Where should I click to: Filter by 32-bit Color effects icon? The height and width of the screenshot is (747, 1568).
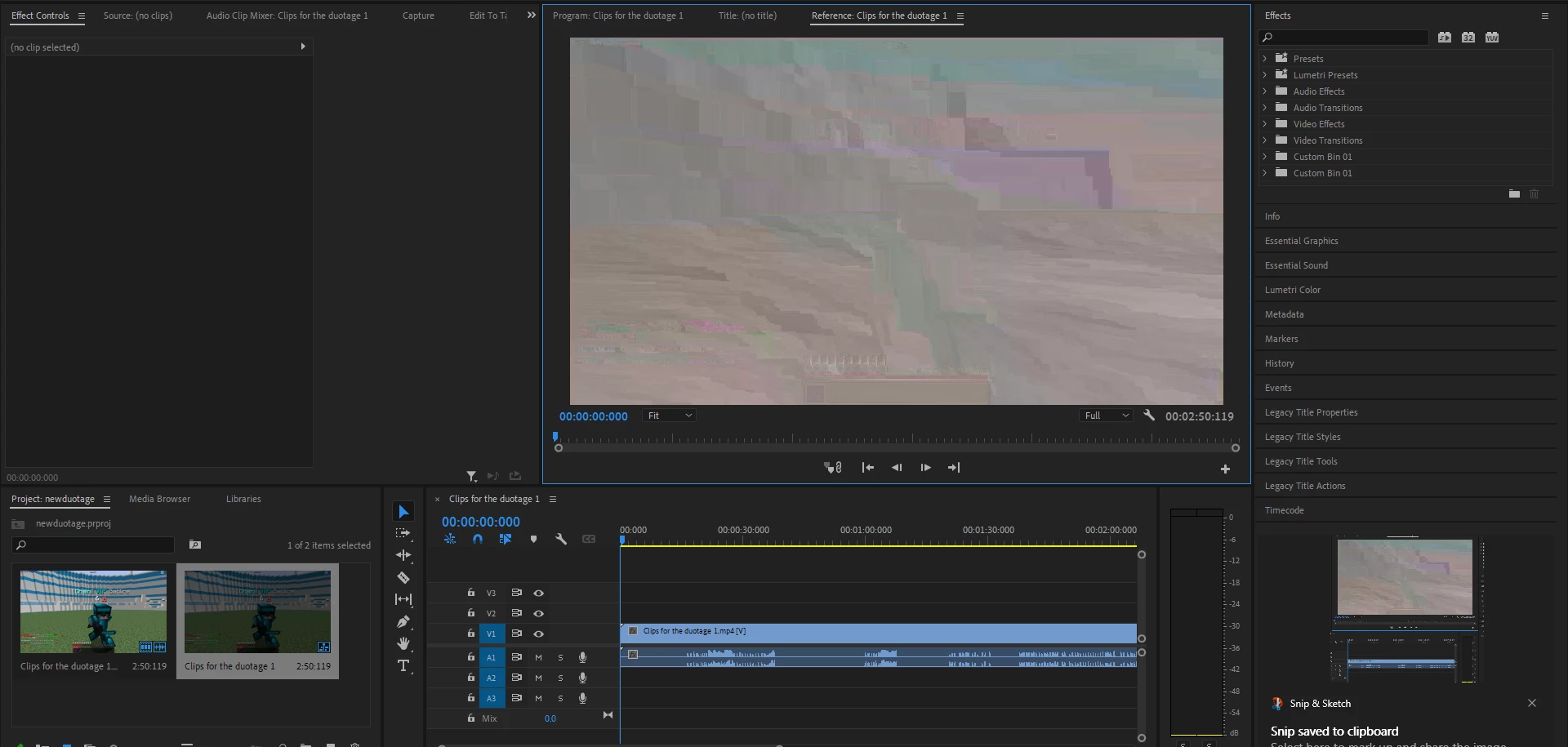(1468, 38)
